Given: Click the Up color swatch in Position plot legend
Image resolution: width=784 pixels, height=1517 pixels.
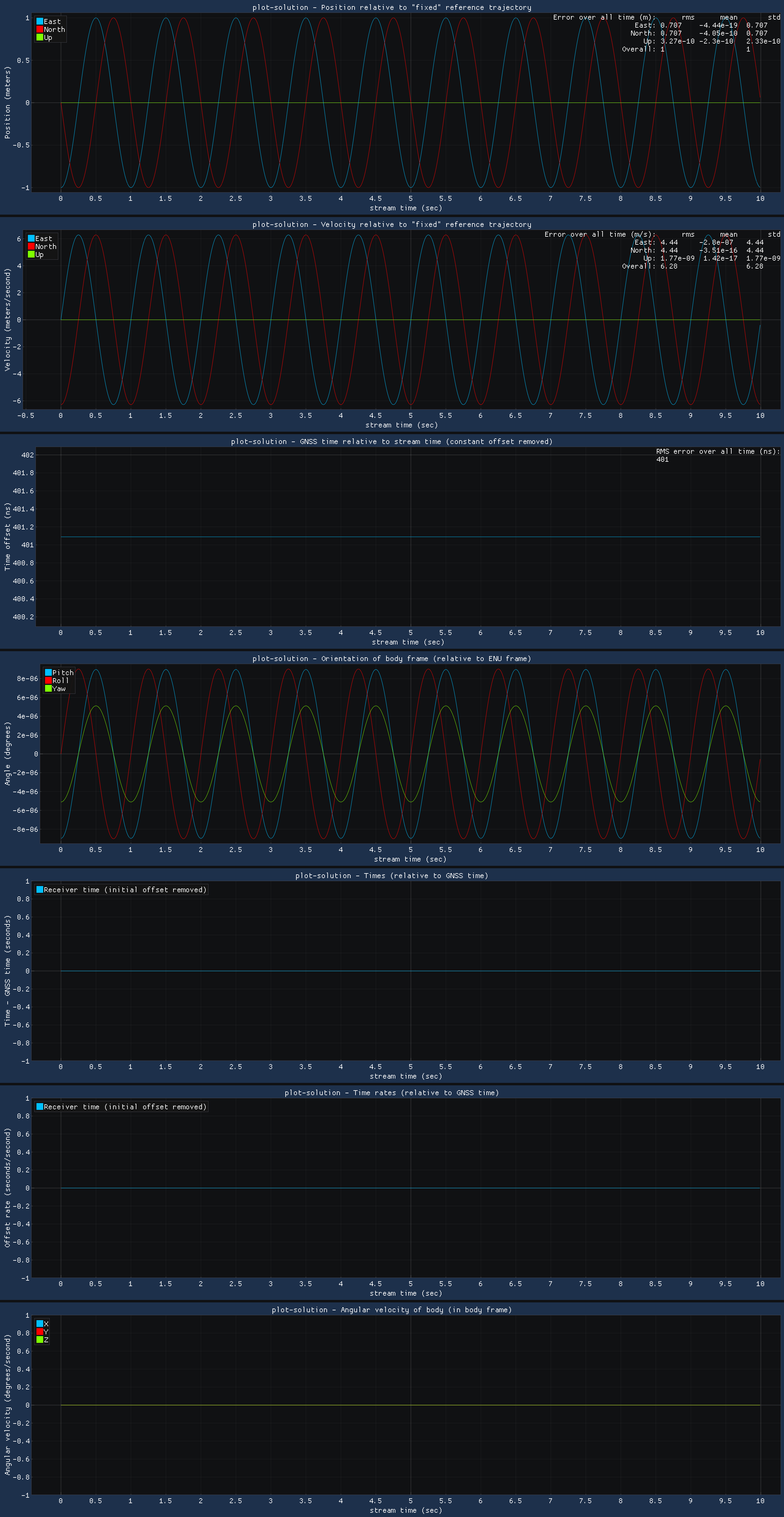Looking at the screenshot, I should tap(40, 37).
